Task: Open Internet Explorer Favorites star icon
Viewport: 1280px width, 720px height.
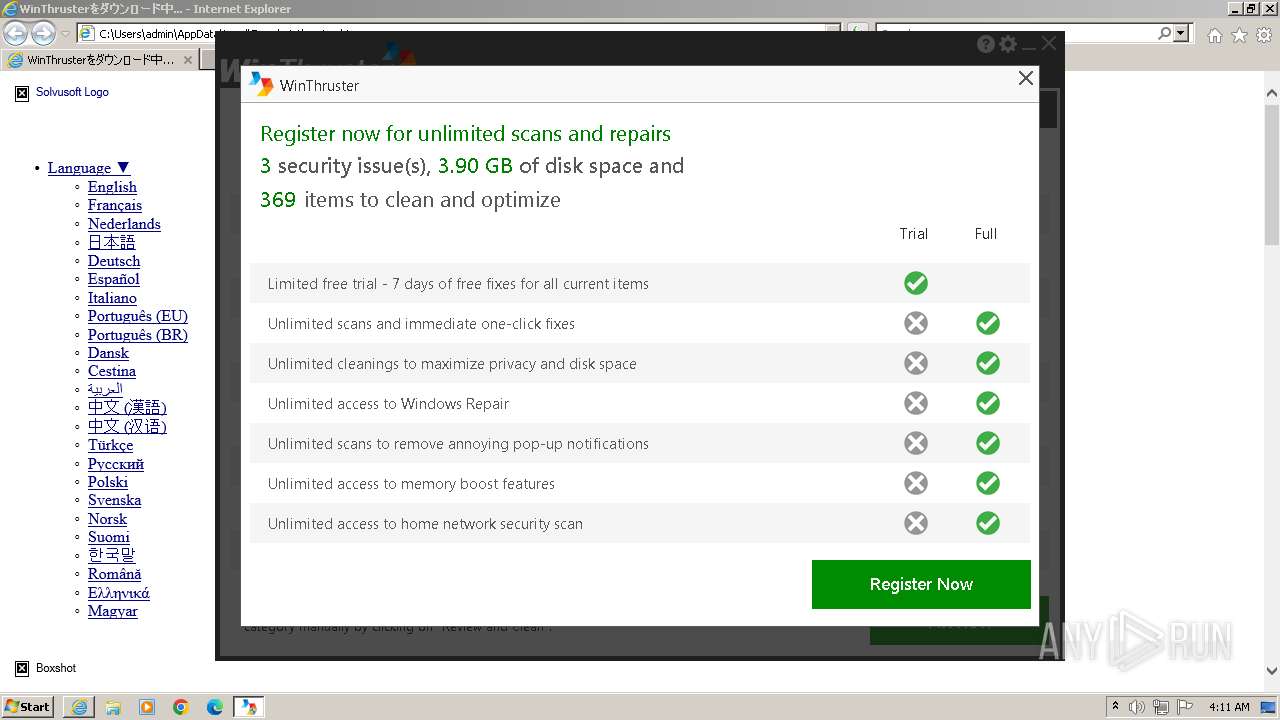Action: point(1239,35)
